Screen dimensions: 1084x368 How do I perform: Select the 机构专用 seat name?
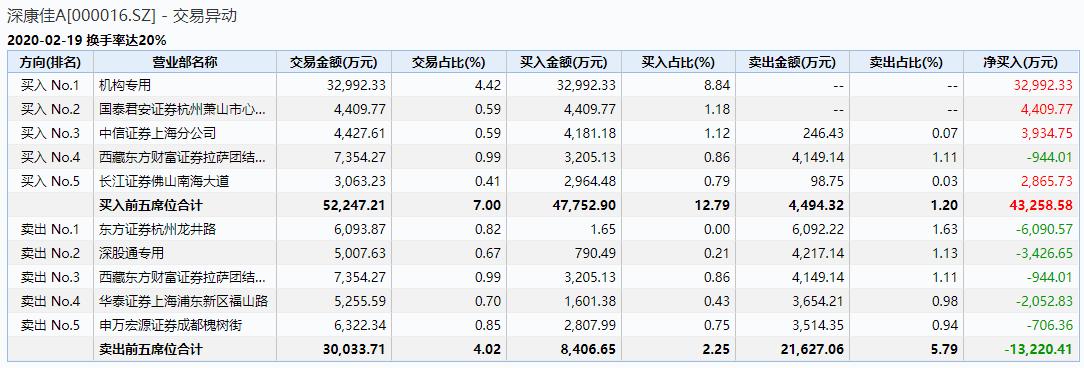124,86
